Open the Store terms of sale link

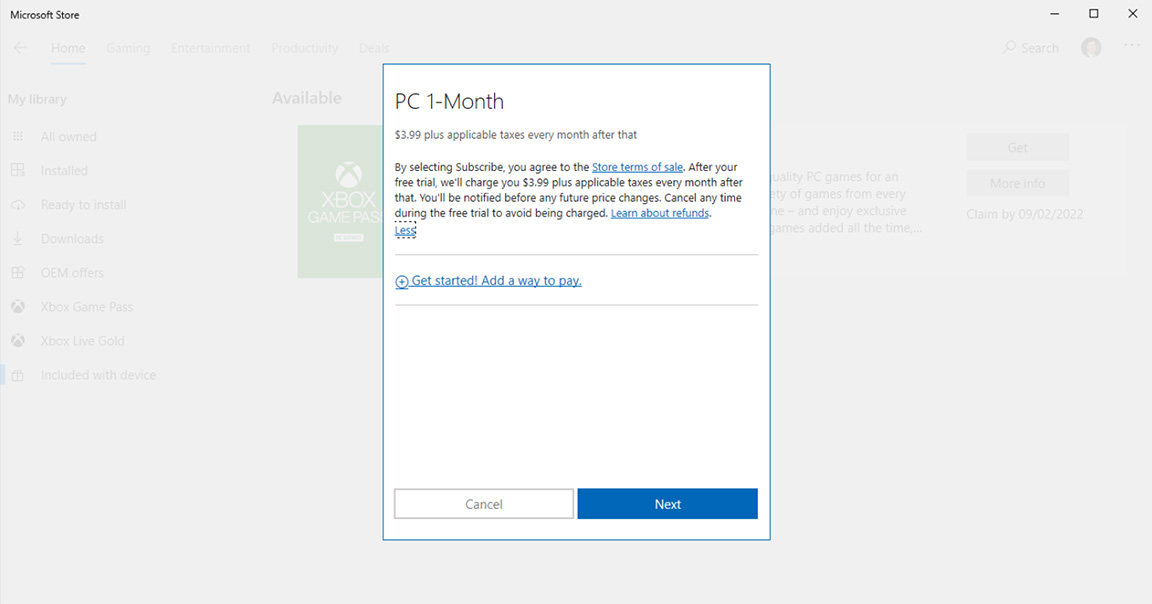(637, 167)
